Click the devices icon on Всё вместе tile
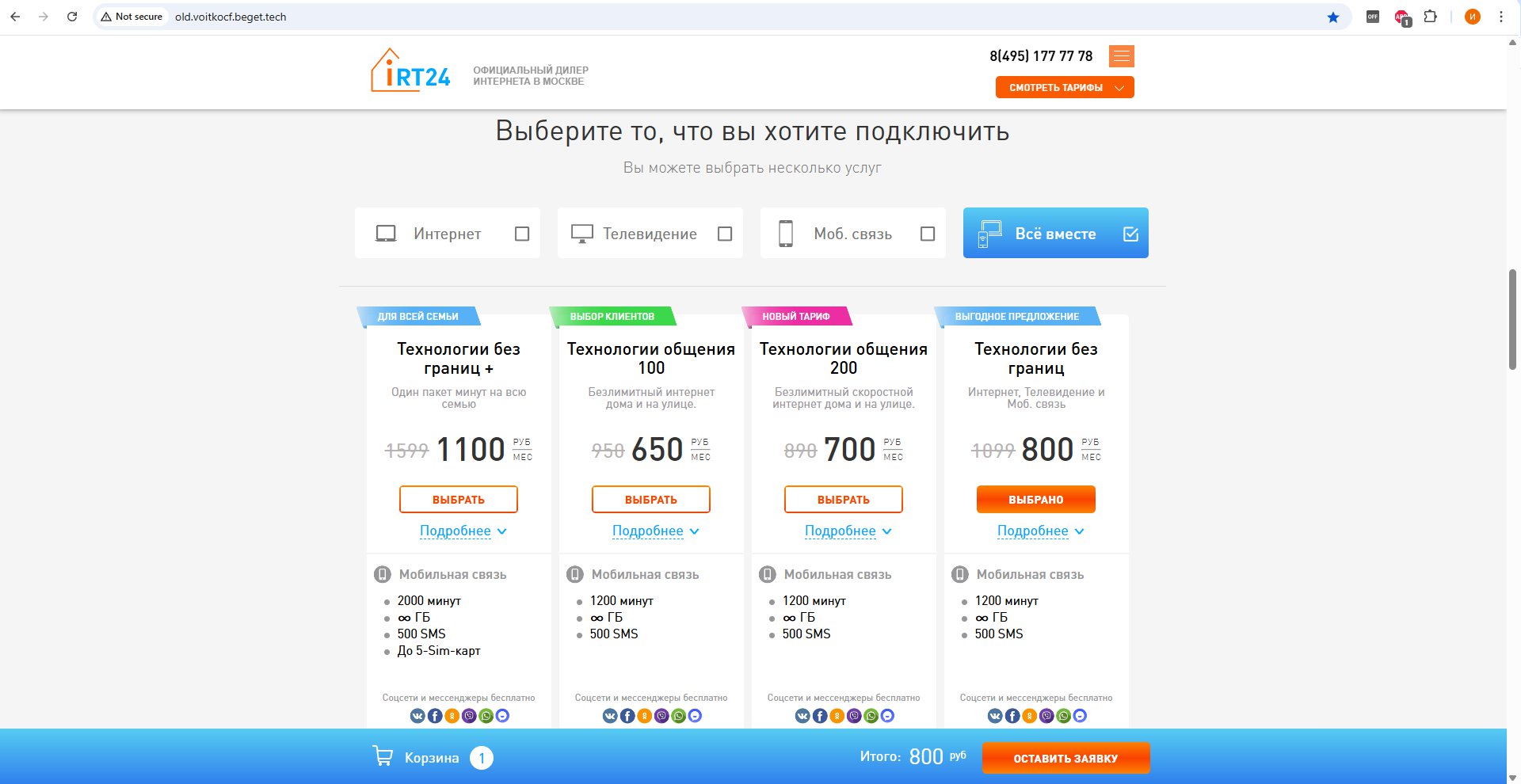The image size is (1521, 784). tap(989, 234)
